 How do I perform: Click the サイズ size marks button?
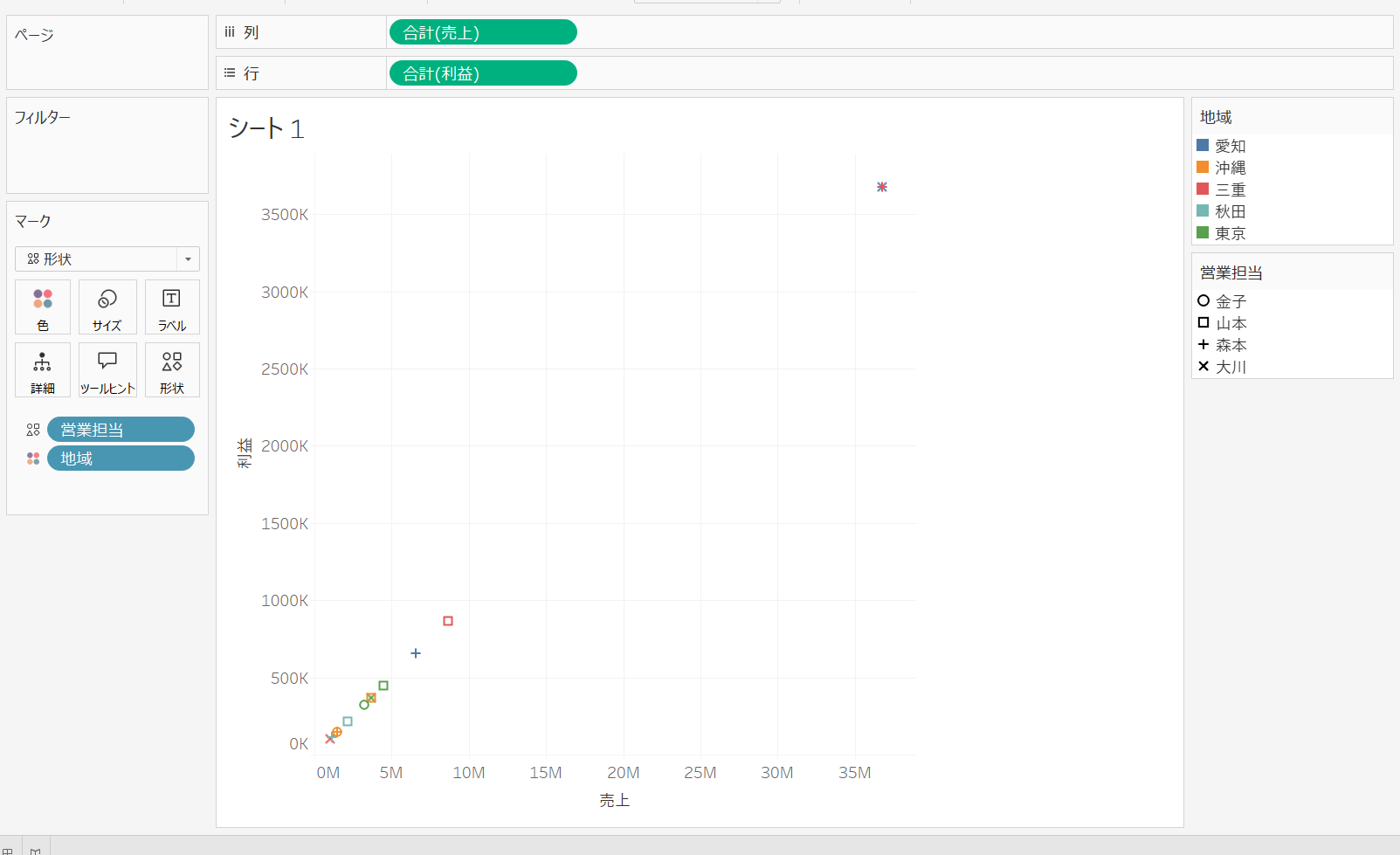coord(107,307)
